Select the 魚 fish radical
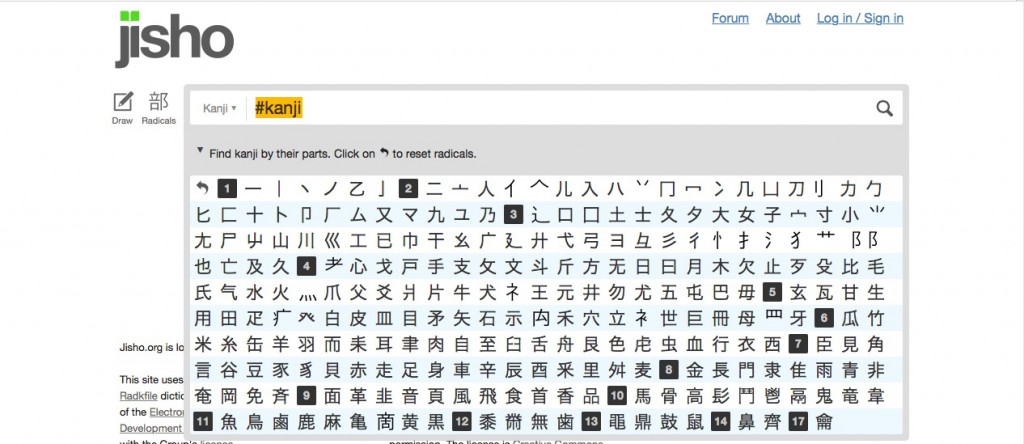Viewport: 1024px width, 444px height. point(229,421)
